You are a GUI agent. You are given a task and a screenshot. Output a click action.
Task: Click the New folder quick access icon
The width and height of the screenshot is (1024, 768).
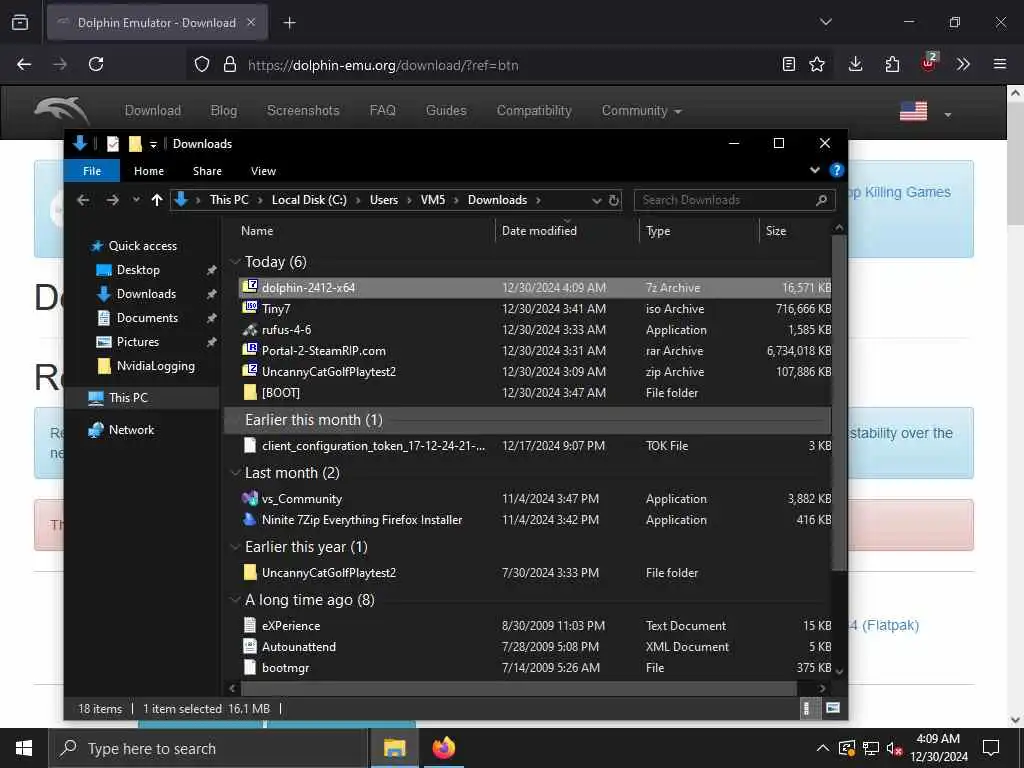135,144
